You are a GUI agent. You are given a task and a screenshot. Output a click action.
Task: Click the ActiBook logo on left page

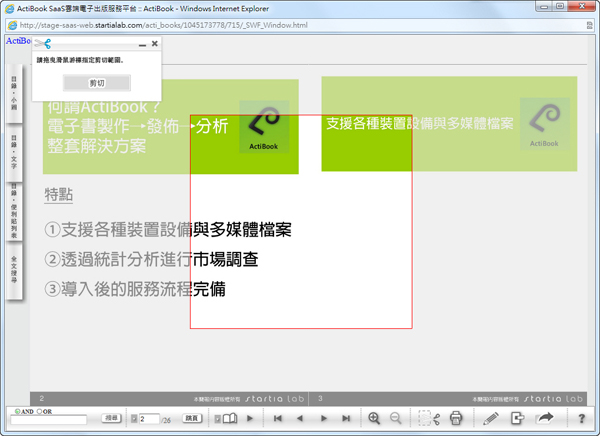pyautogui.click(x=264, y=127)
